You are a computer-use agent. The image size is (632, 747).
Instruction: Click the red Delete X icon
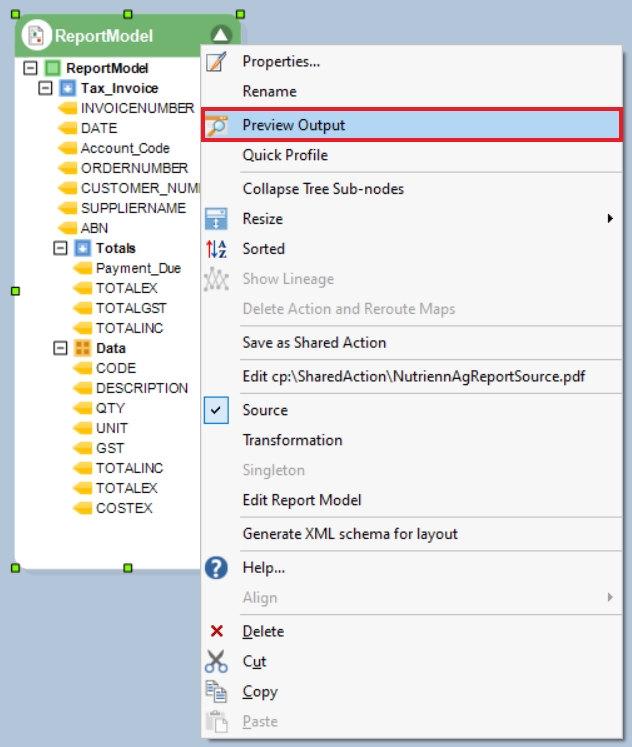217,631
